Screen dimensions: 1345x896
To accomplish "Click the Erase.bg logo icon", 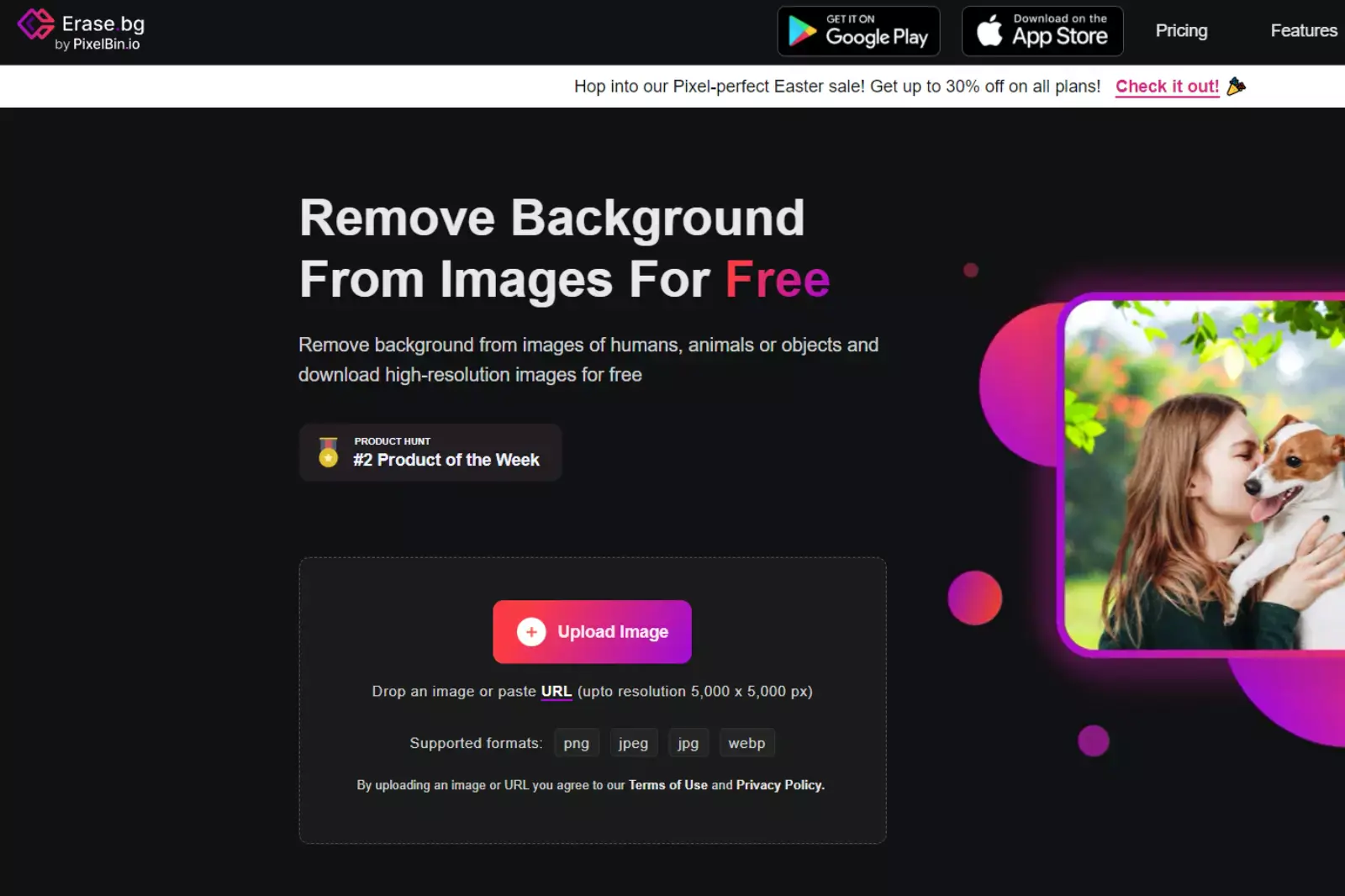I will click(36, 24).
